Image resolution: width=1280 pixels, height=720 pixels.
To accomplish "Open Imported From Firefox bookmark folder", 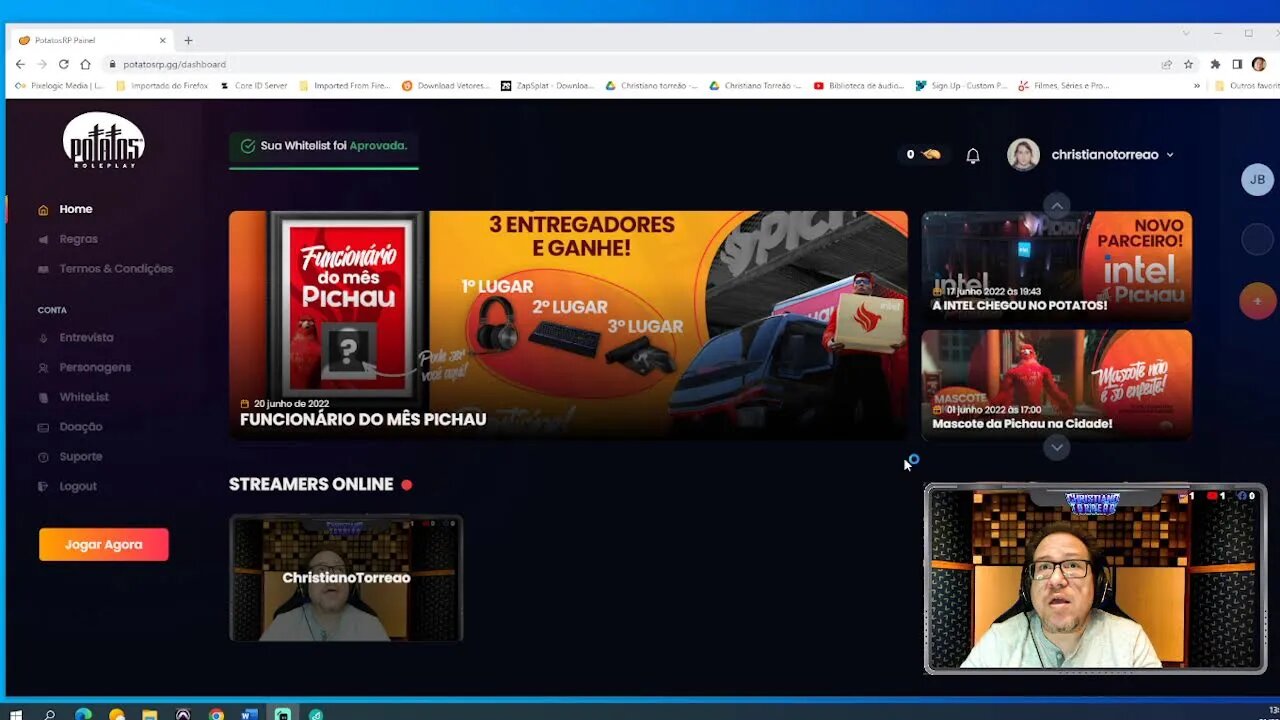I will coord(345,86).
